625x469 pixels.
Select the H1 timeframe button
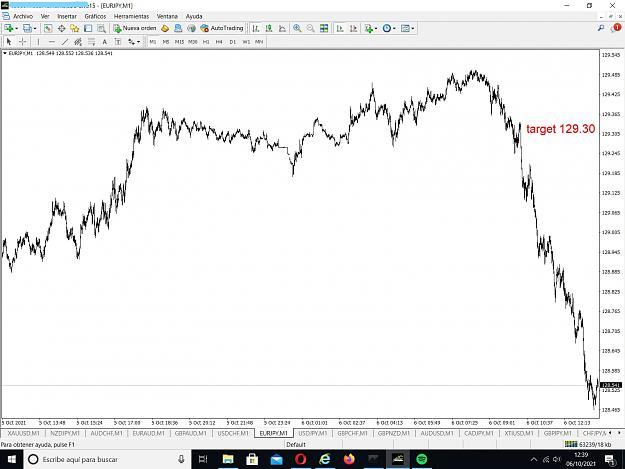click(206, 42)
